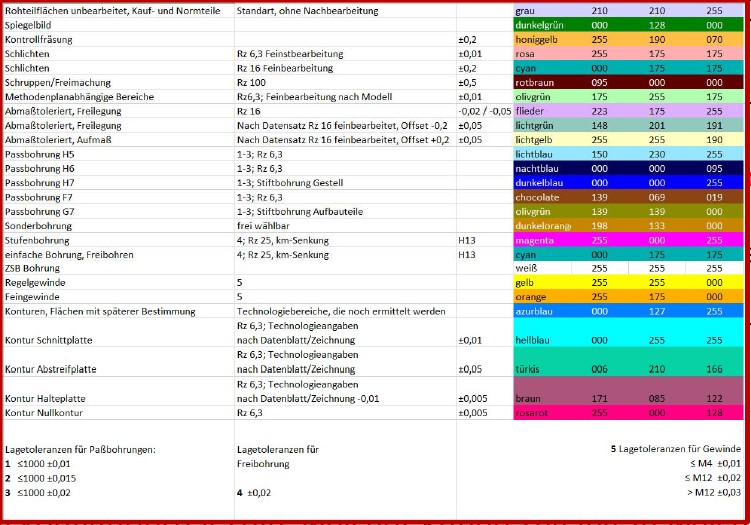Screen dimensions: 751x525
Task: Click the "lichtgrün" color cell
Action: 542,126
